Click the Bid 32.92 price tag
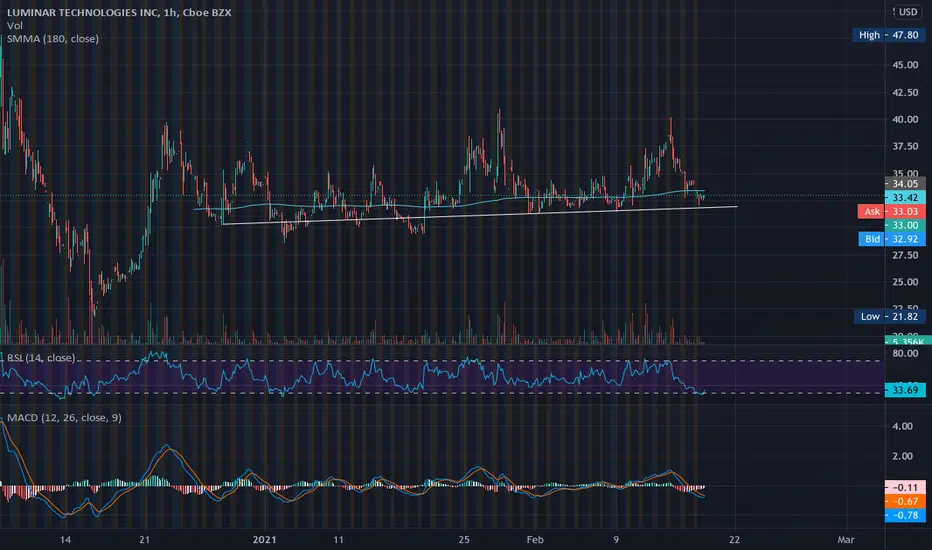 [x=892, y=239]
